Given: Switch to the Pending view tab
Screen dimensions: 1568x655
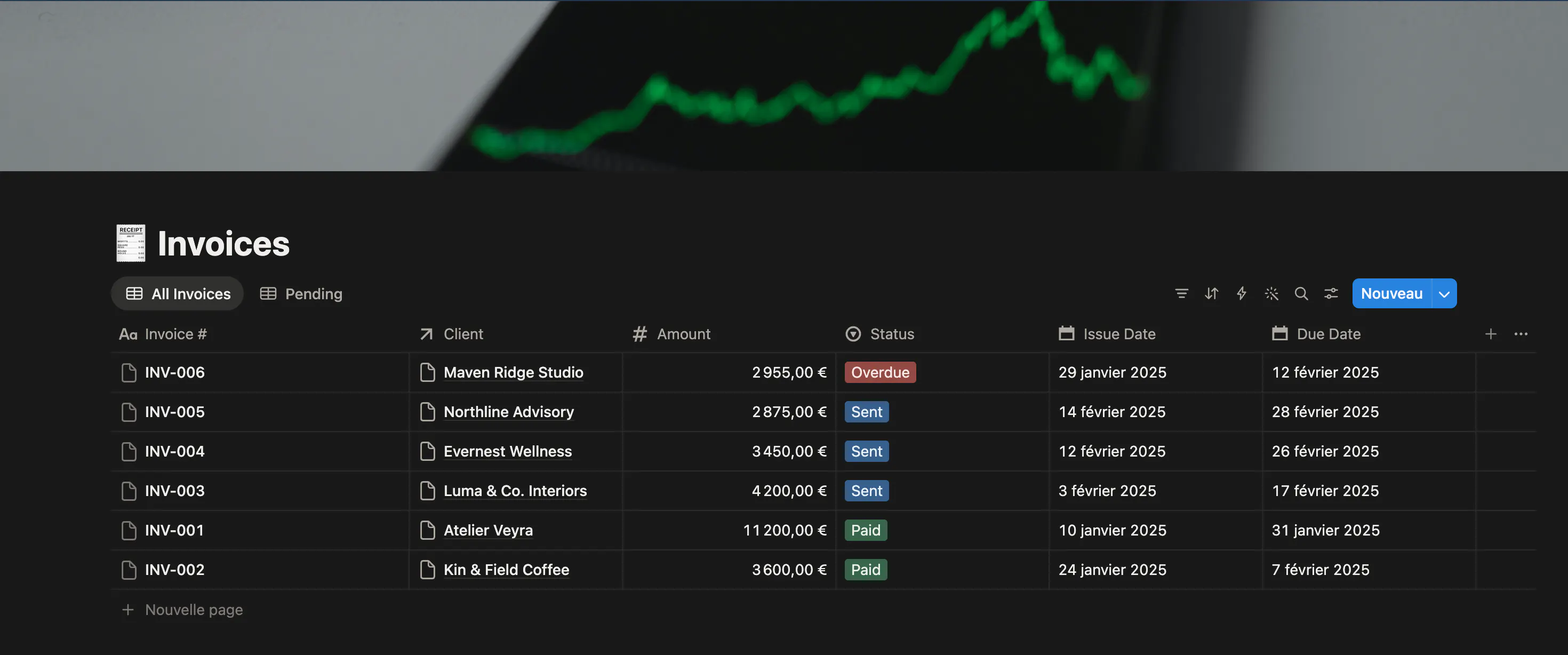Looking at the screenshot, I should (301, 293).
